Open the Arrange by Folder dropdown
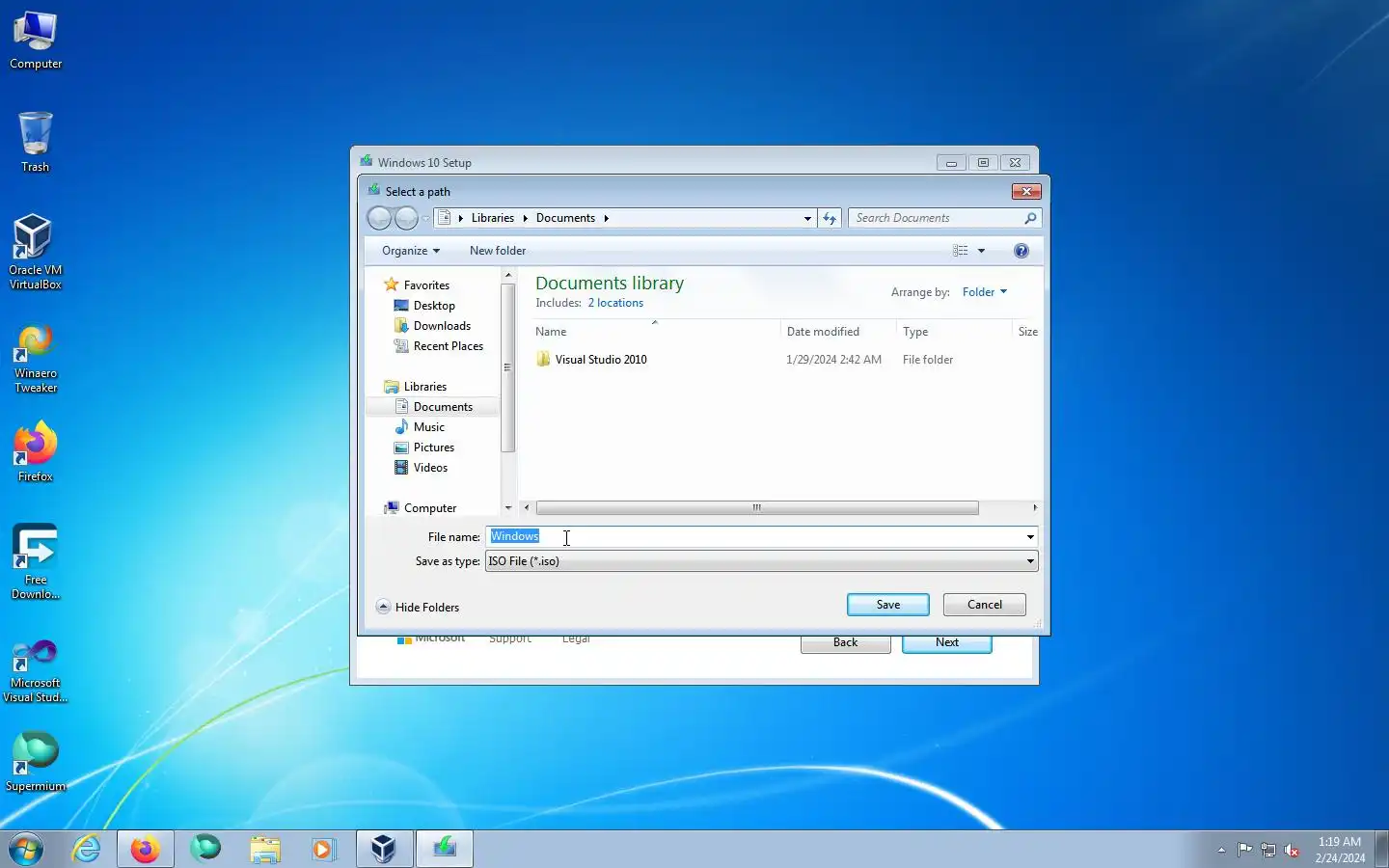1389x868 pixels. (985, 292)
